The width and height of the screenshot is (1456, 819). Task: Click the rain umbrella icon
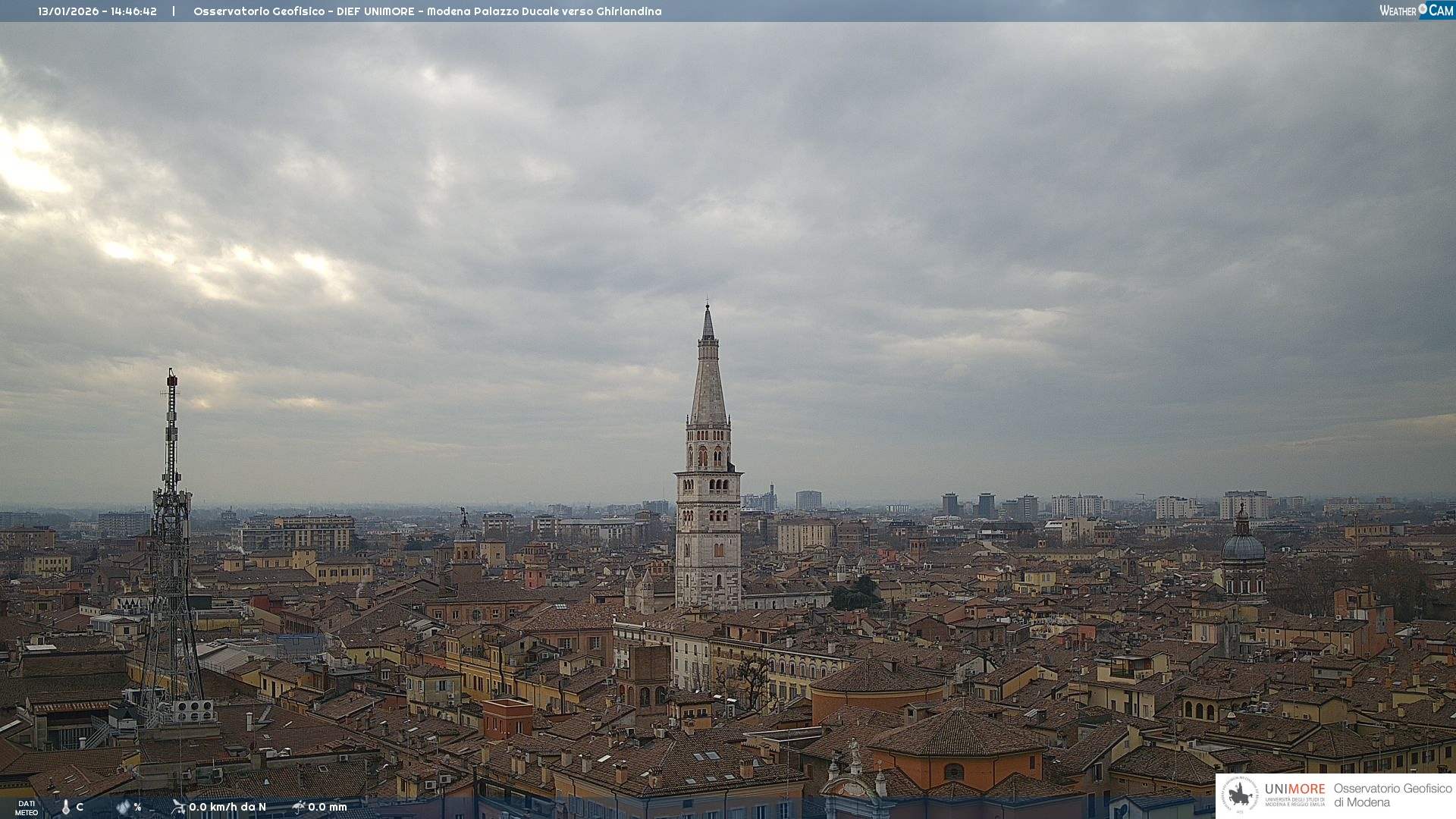point(299,807)
